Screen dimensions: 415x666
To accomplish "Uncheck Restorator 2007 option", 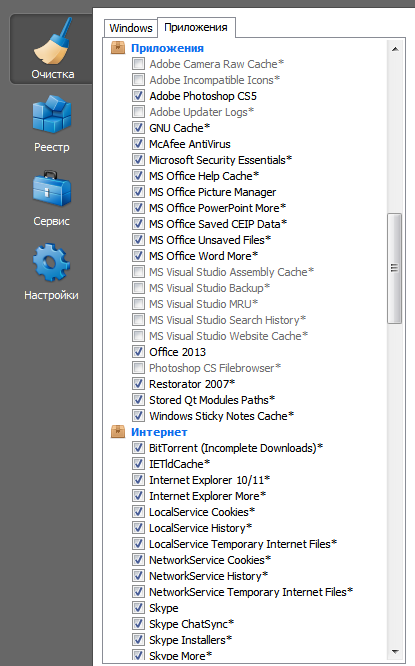I will 138,384.
